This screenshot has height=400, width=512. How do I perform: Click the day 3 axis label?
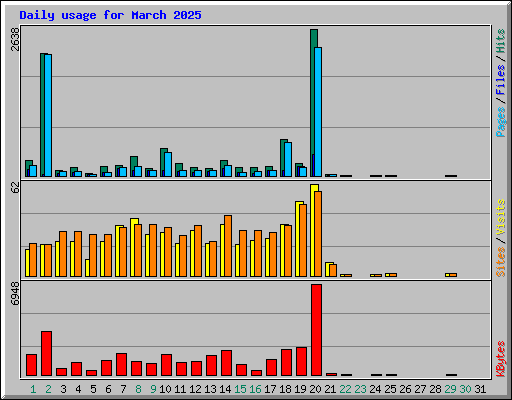(63, 389)
